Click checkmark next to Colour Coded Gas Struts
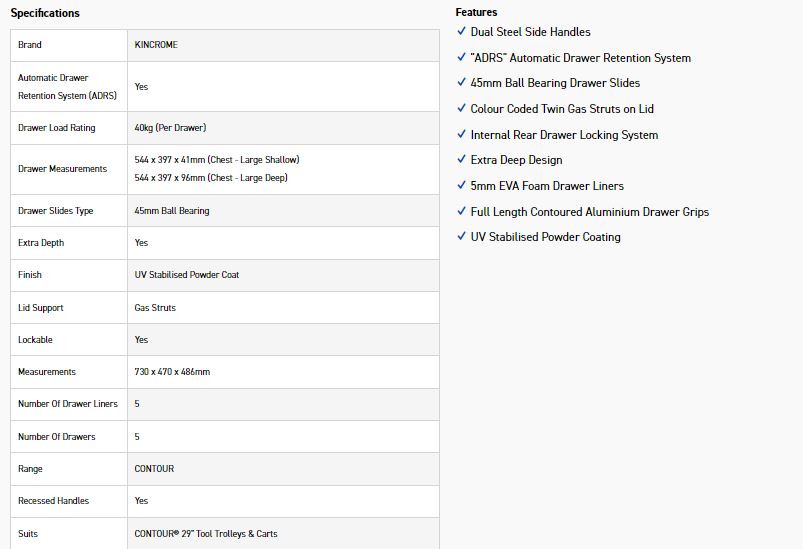This screenshot has height=549, width=803. pyautogui.click(x=461, y=108)
